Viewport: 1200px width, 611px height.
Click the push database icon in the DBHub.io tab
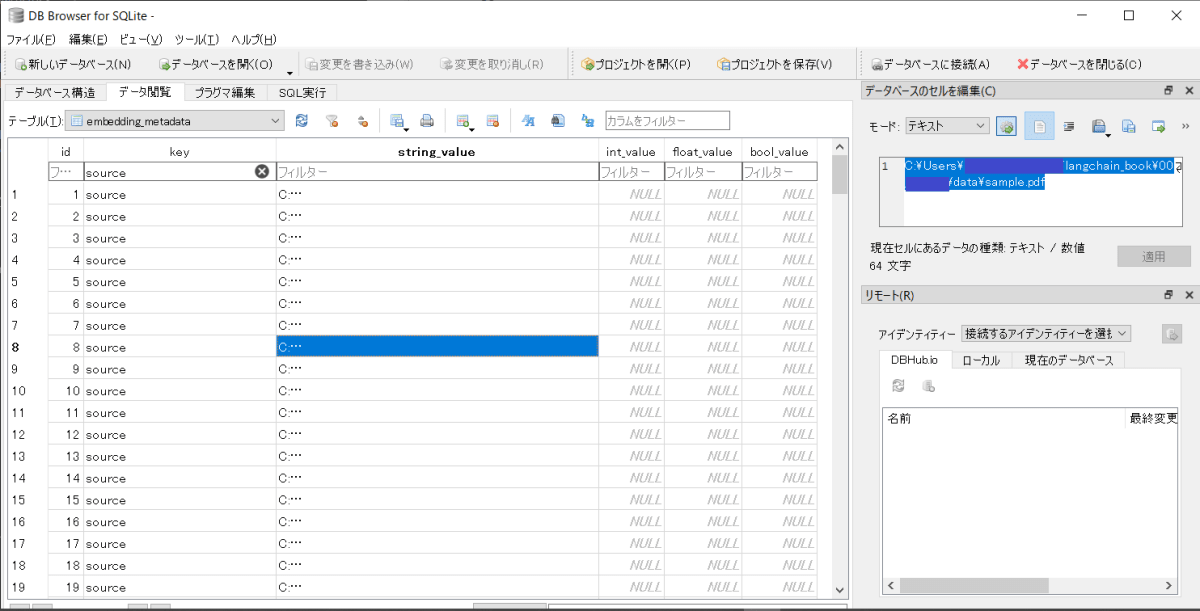point(928,386)
